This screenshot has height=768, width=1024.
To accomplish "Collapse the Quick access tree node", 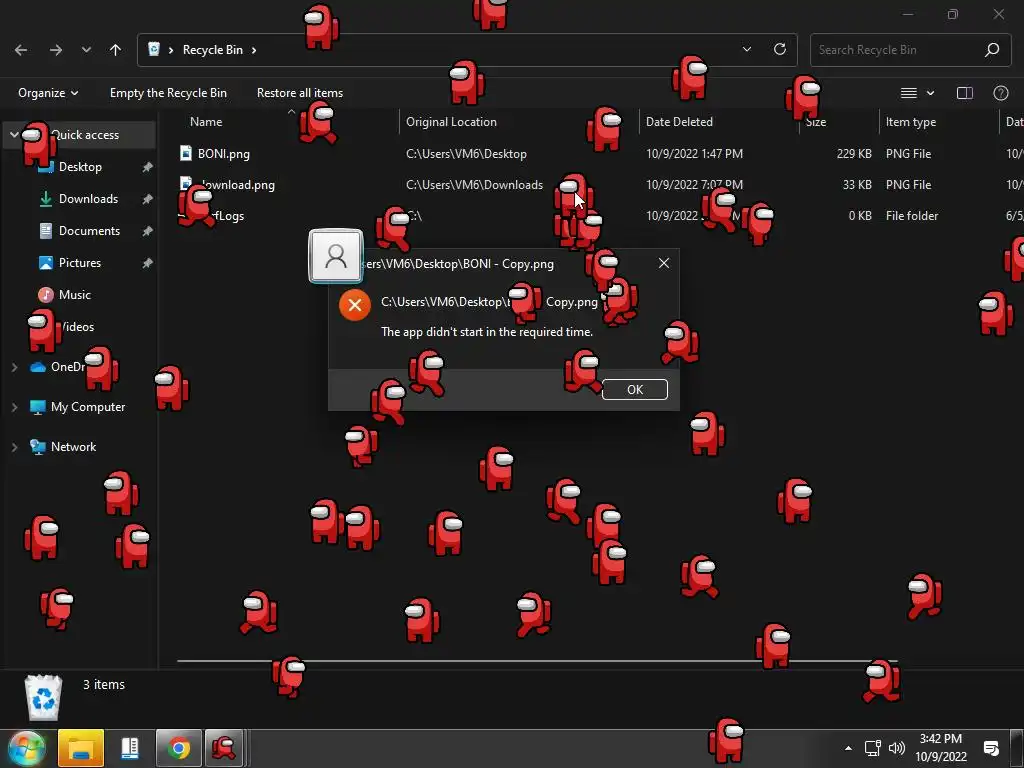I will [14, 135].
